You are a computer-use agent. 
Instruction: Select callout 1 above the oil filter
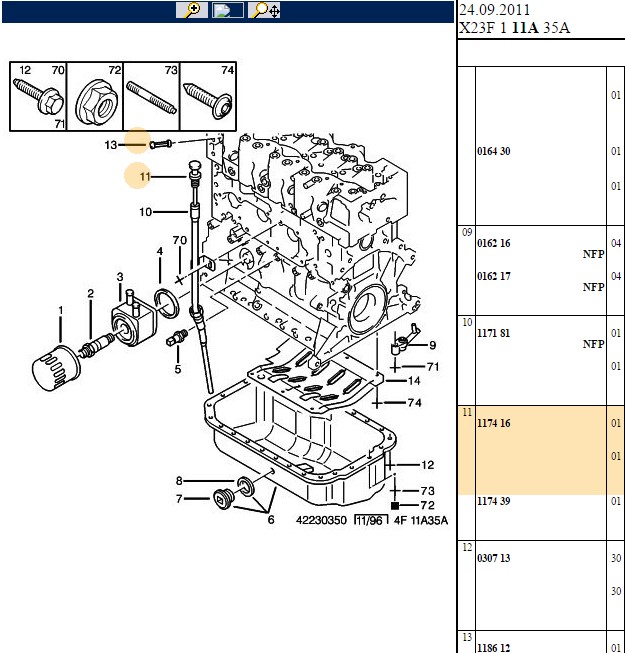point(61,310)
